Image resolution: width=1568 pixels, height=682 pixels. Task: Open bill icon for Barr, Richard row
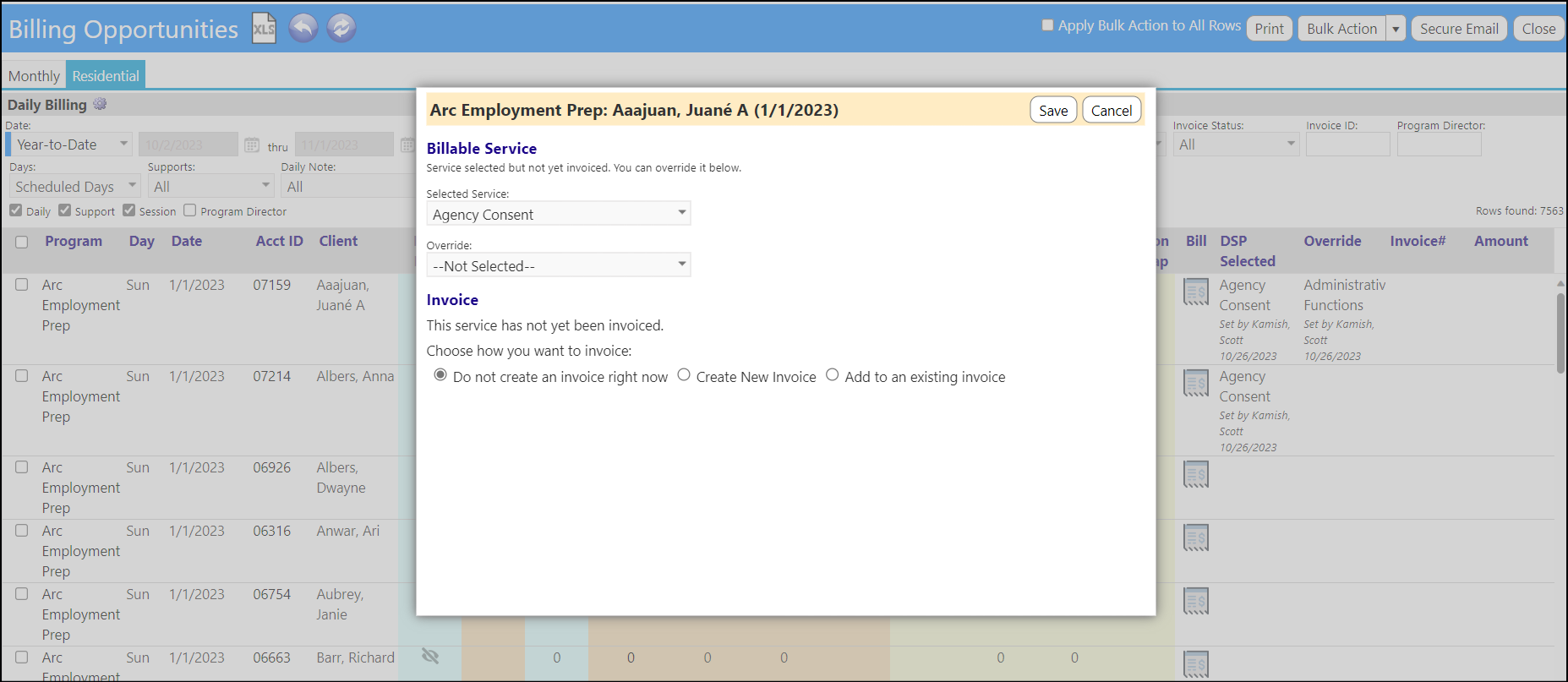pyautogui.click(x=1196, y=664)
